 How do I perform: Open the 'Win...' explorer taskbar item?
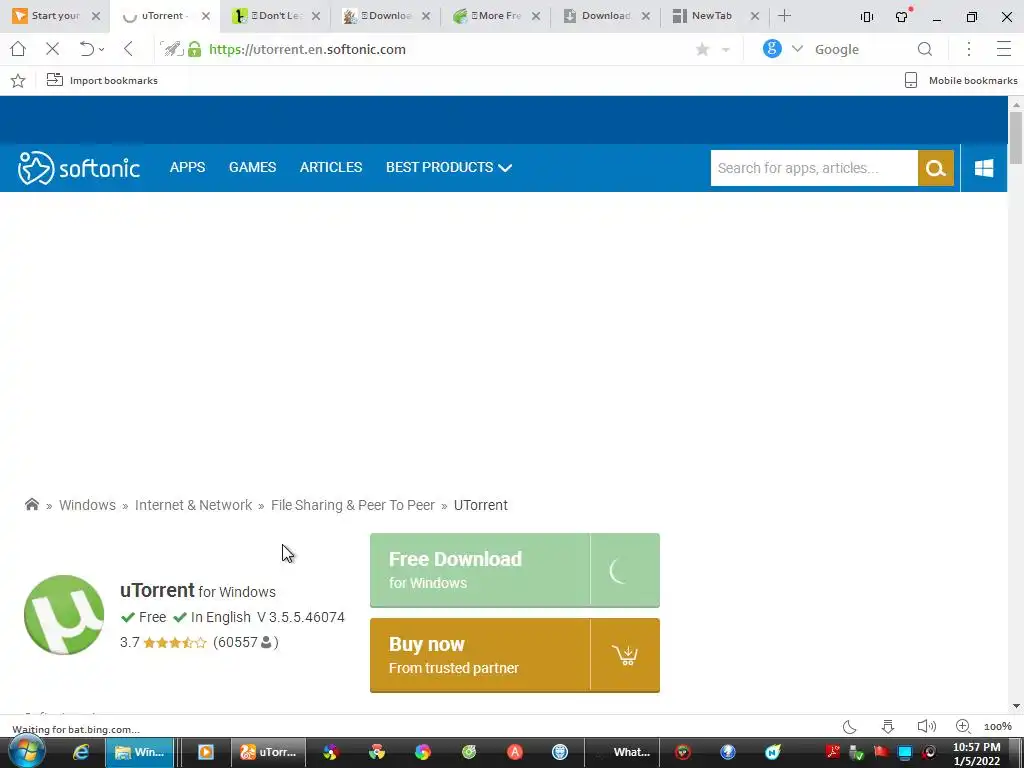pos(140,752)
